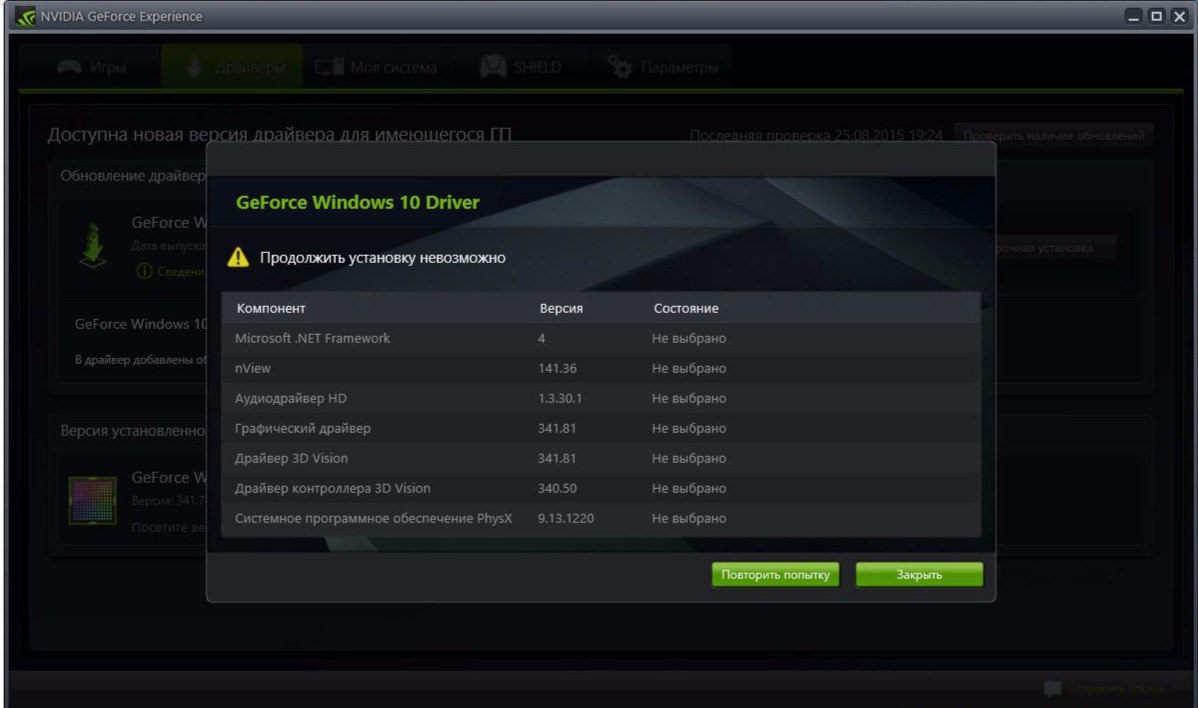Screen dimensions: 1198x708
Task: Select the Графический драйвер component name
Action: point(303,428)
